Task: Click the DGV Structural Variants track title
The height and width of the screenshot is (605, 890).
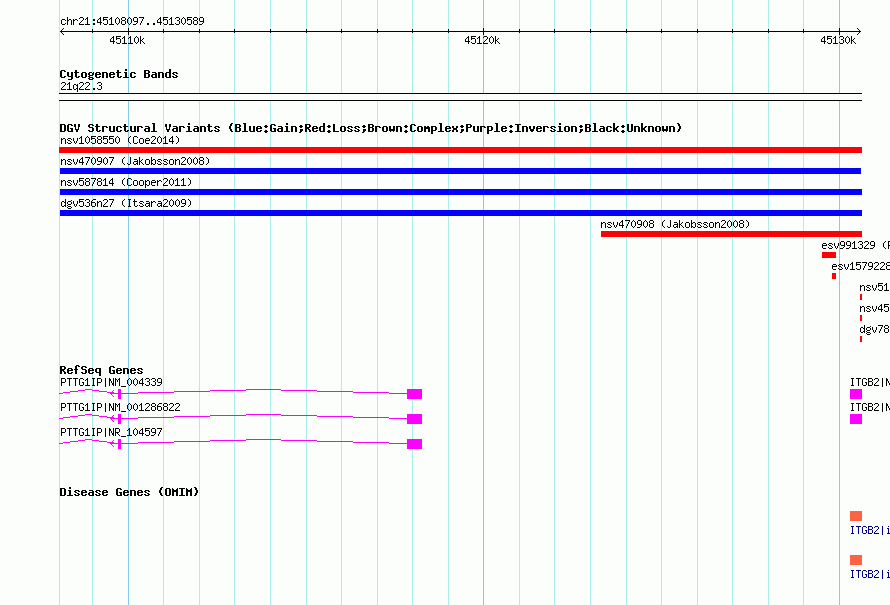Action: [x=371, y=128]
